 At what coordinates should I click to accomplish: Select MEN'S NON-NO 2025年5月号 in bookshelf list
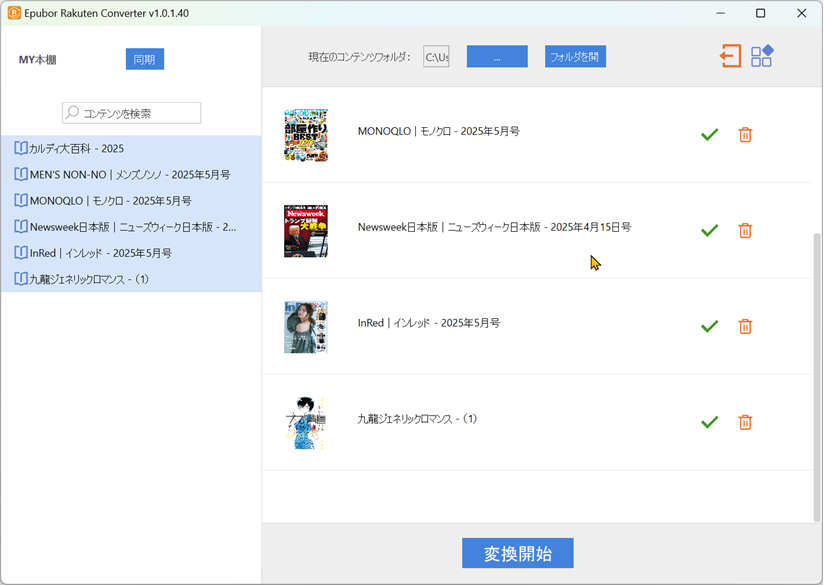(131, 175)
